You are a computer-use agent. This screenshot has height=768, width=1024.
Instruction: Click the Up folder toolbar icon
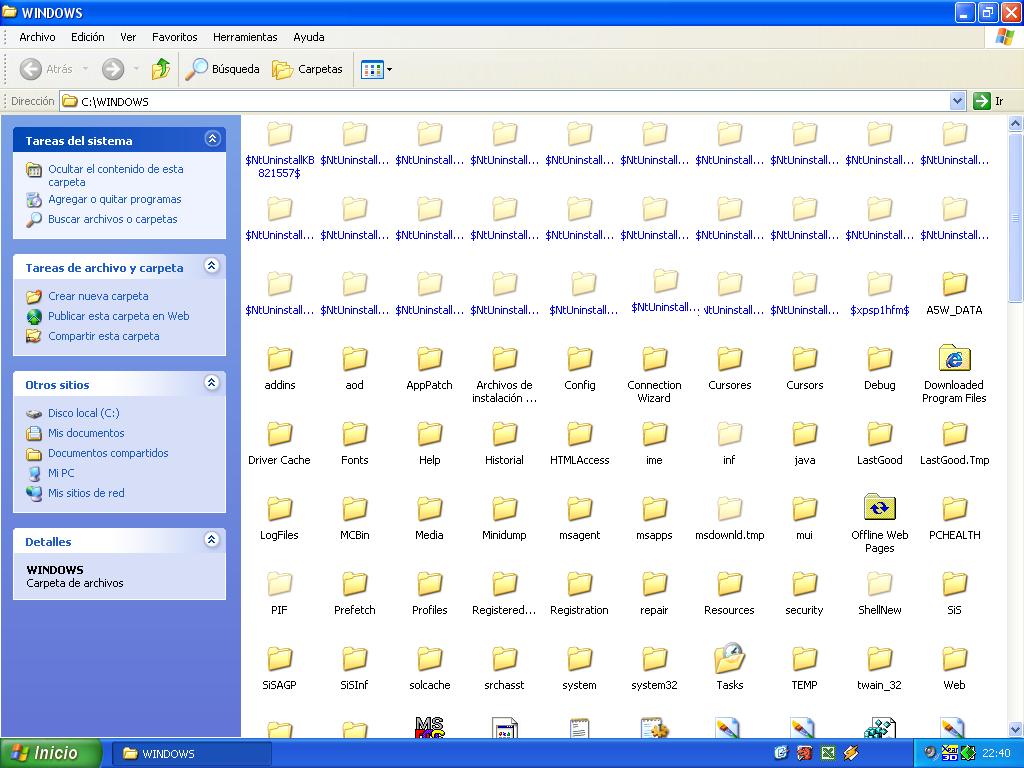tap(160, 69)
